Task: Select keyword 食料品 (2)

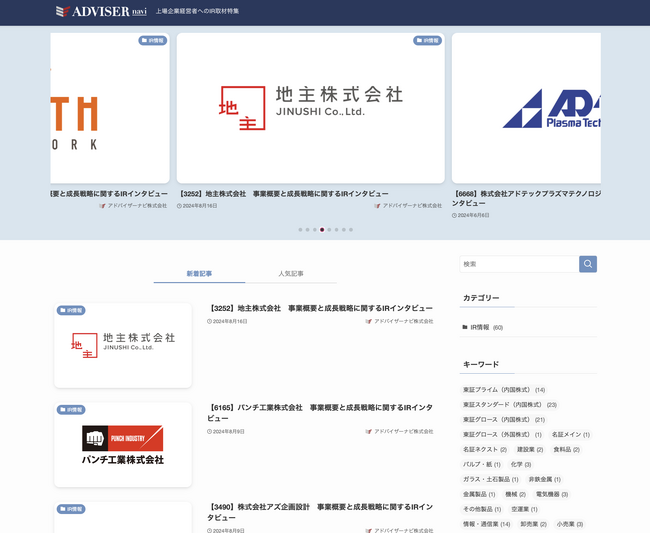Action: (567, 450)
